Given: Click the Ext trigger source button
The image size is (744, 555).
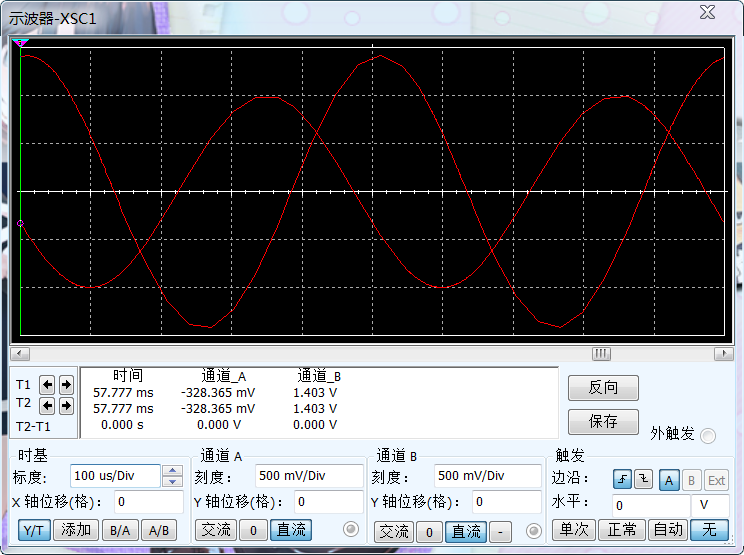Looking at the screenshot, I should pos(716,480).
